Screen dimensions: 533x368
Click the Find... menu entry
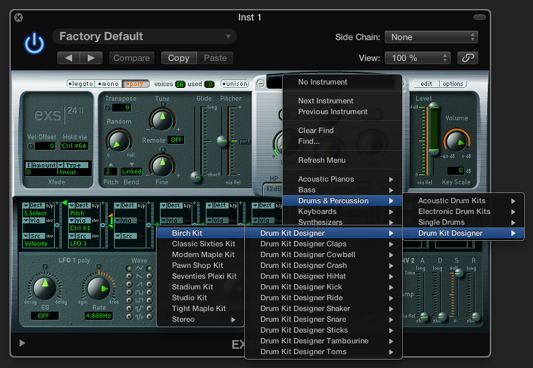coord(342,141)
